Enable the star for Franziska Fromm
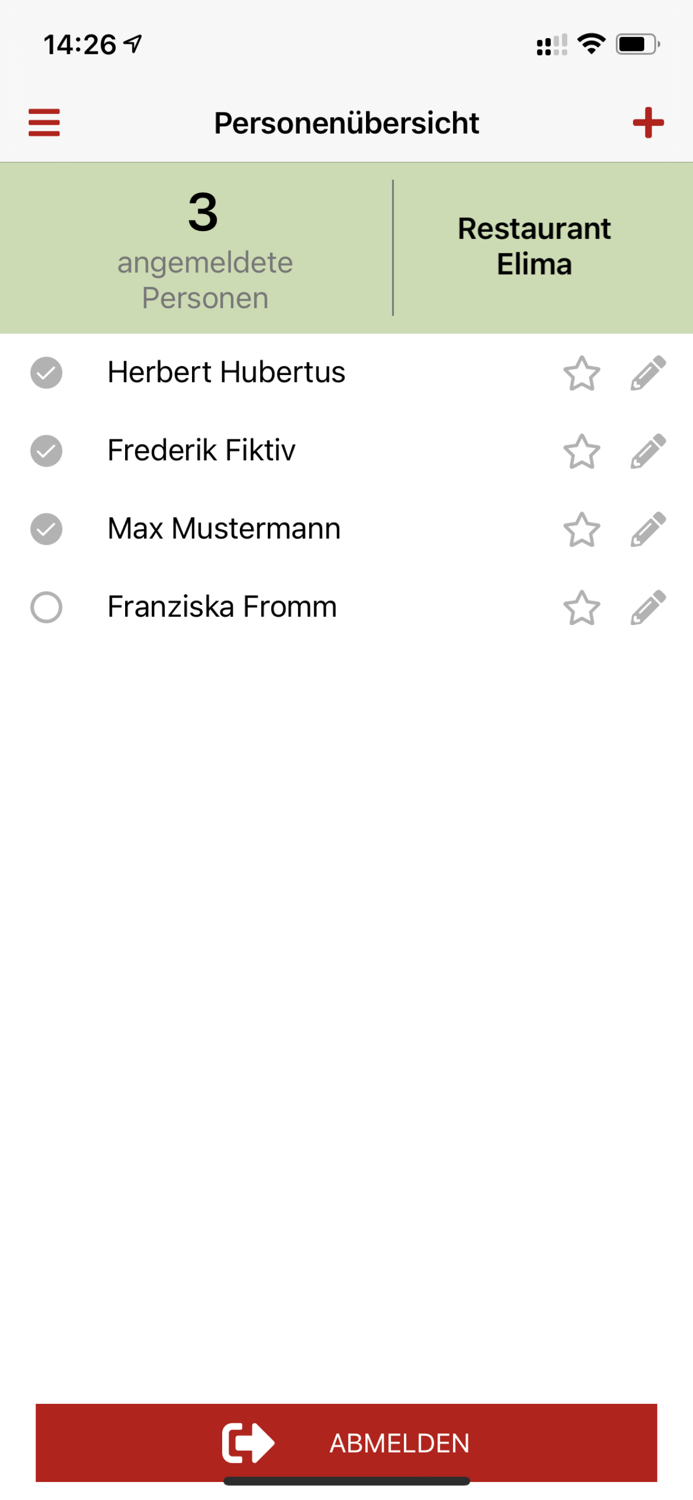The height and width of the screenshot is (1500, 693). pos(581,608)
